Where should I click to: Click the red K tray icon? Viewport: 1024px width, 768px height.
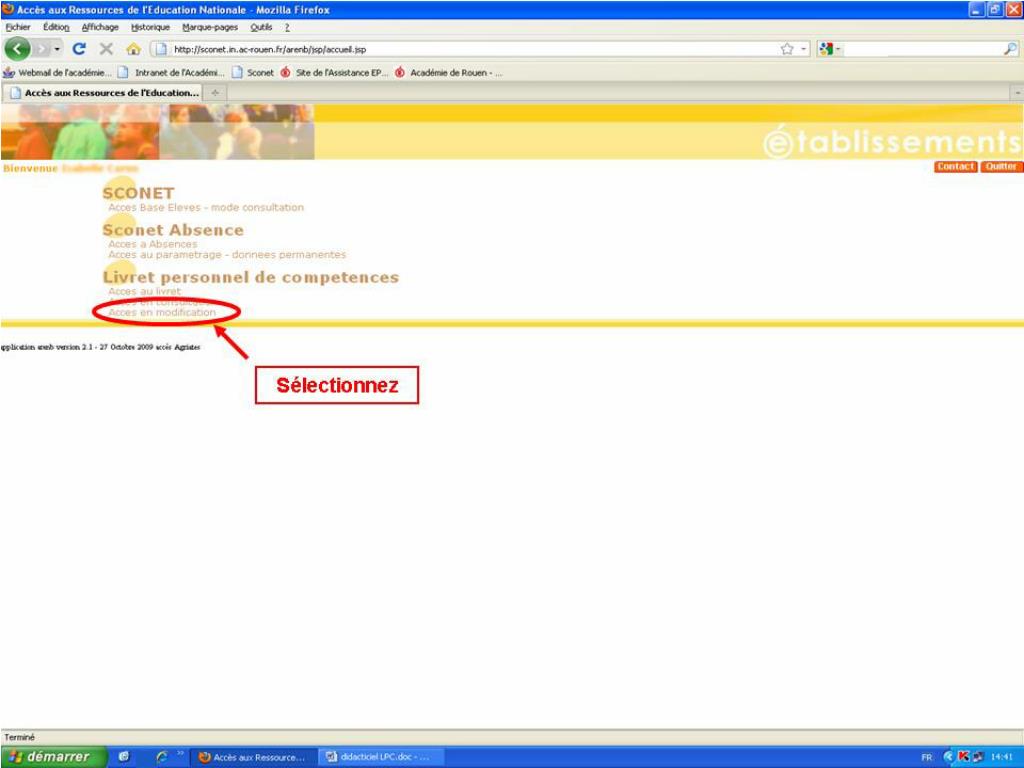963,757
